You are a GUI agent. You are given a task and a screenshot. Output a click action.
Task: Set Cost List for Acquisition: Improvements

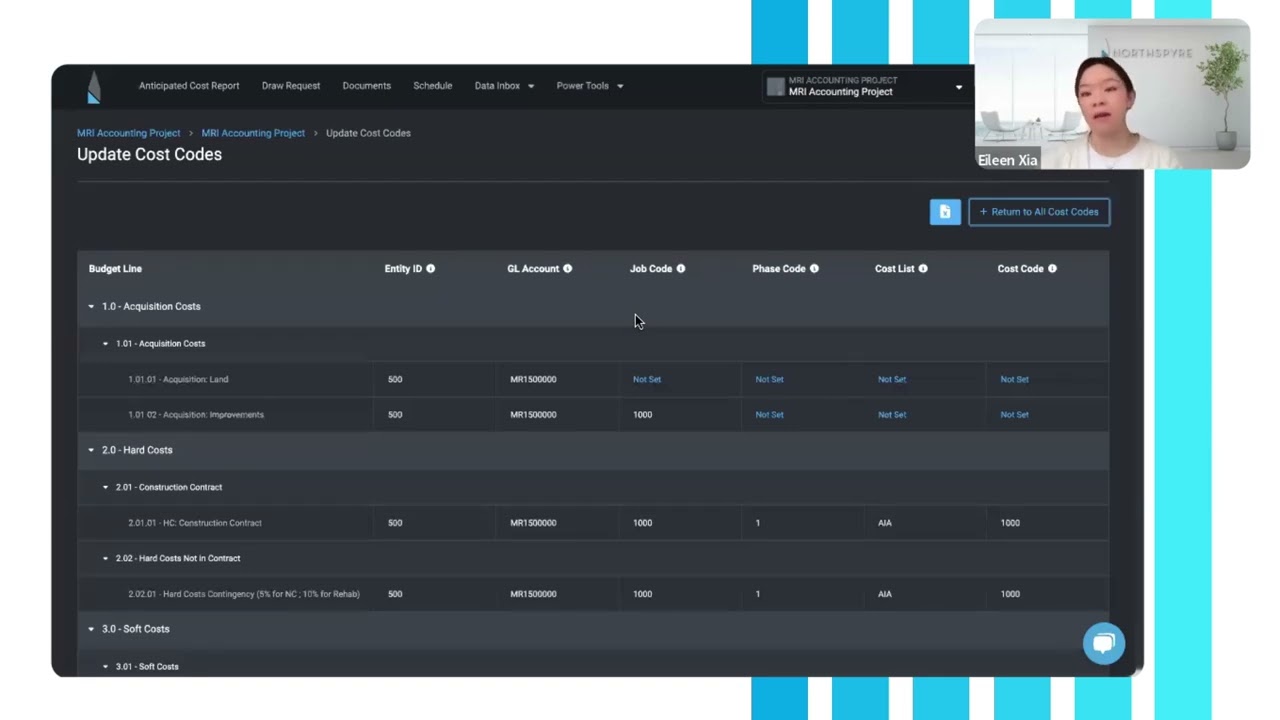click(x=892, y=415)
